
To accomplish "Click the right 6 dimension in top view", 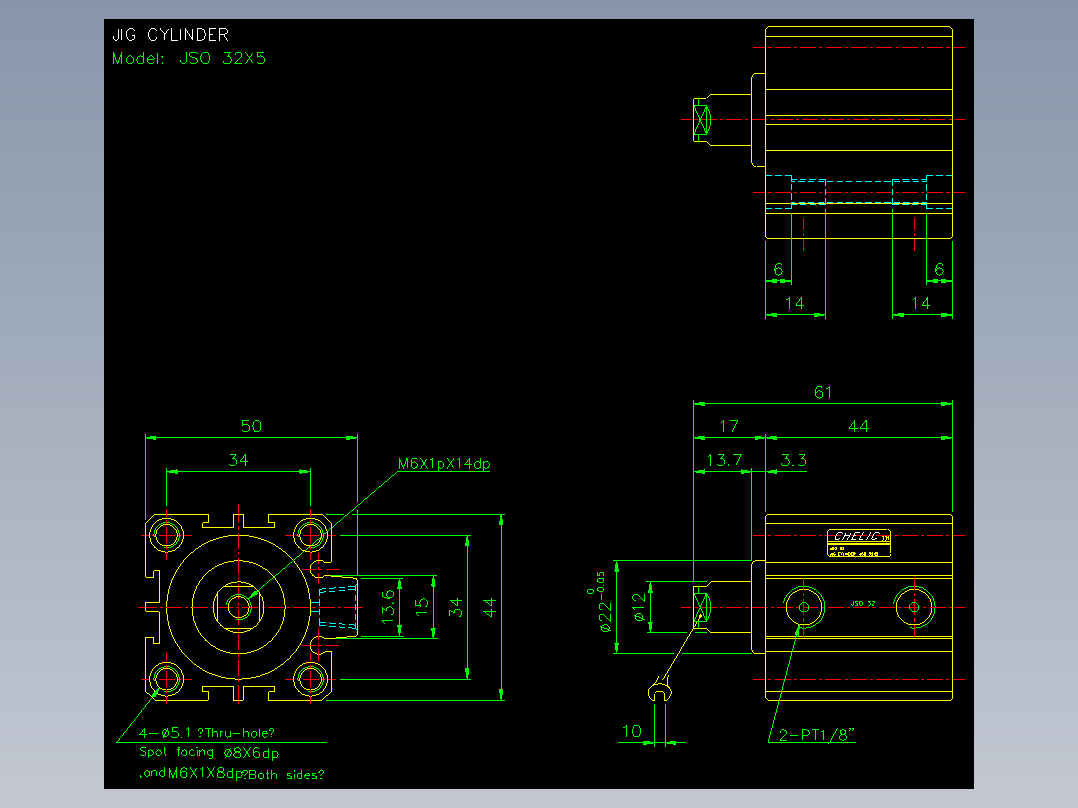I will point(939,270).
